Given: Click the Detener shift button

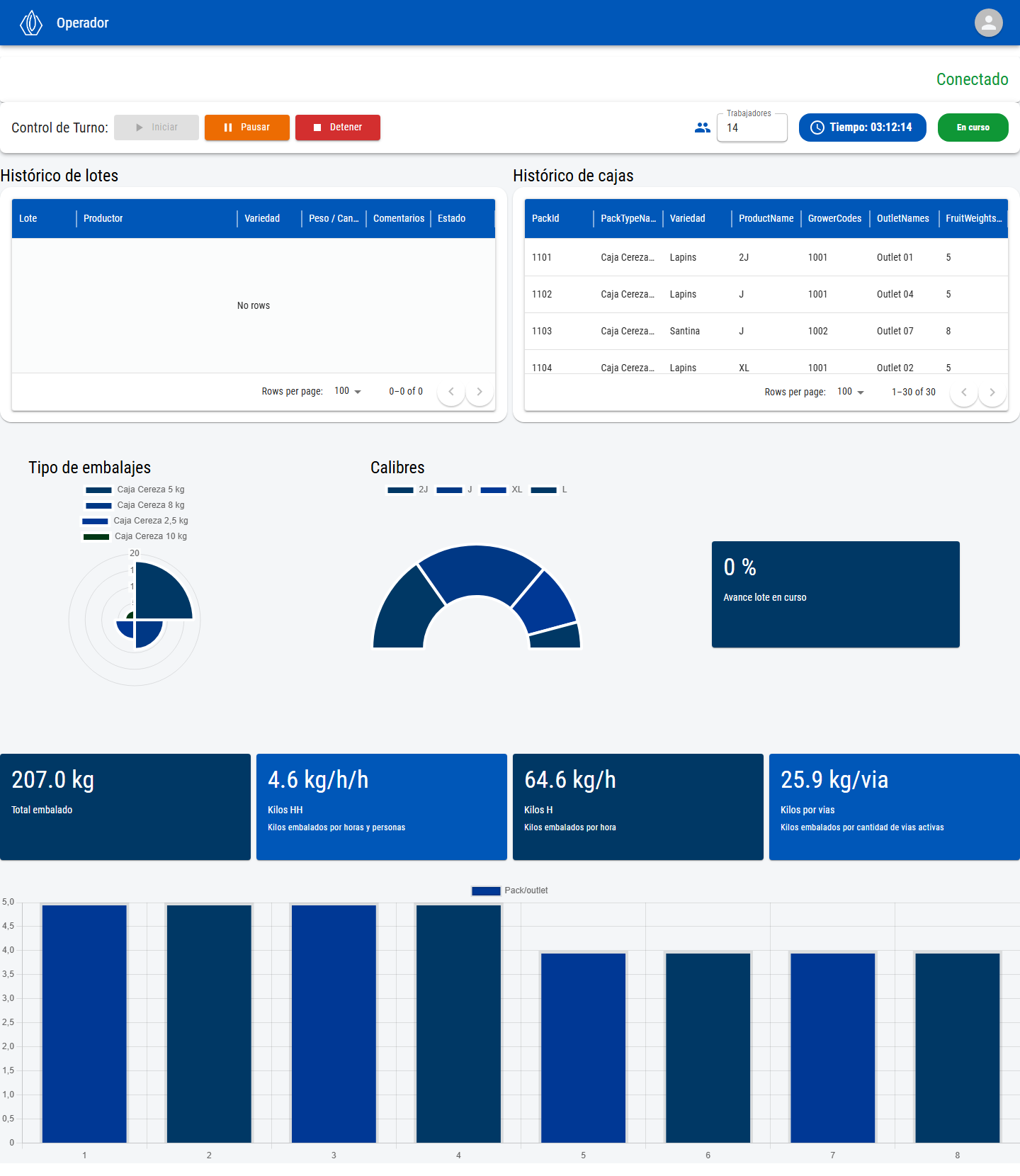Looking at the screenshot, I should (338, 128).
